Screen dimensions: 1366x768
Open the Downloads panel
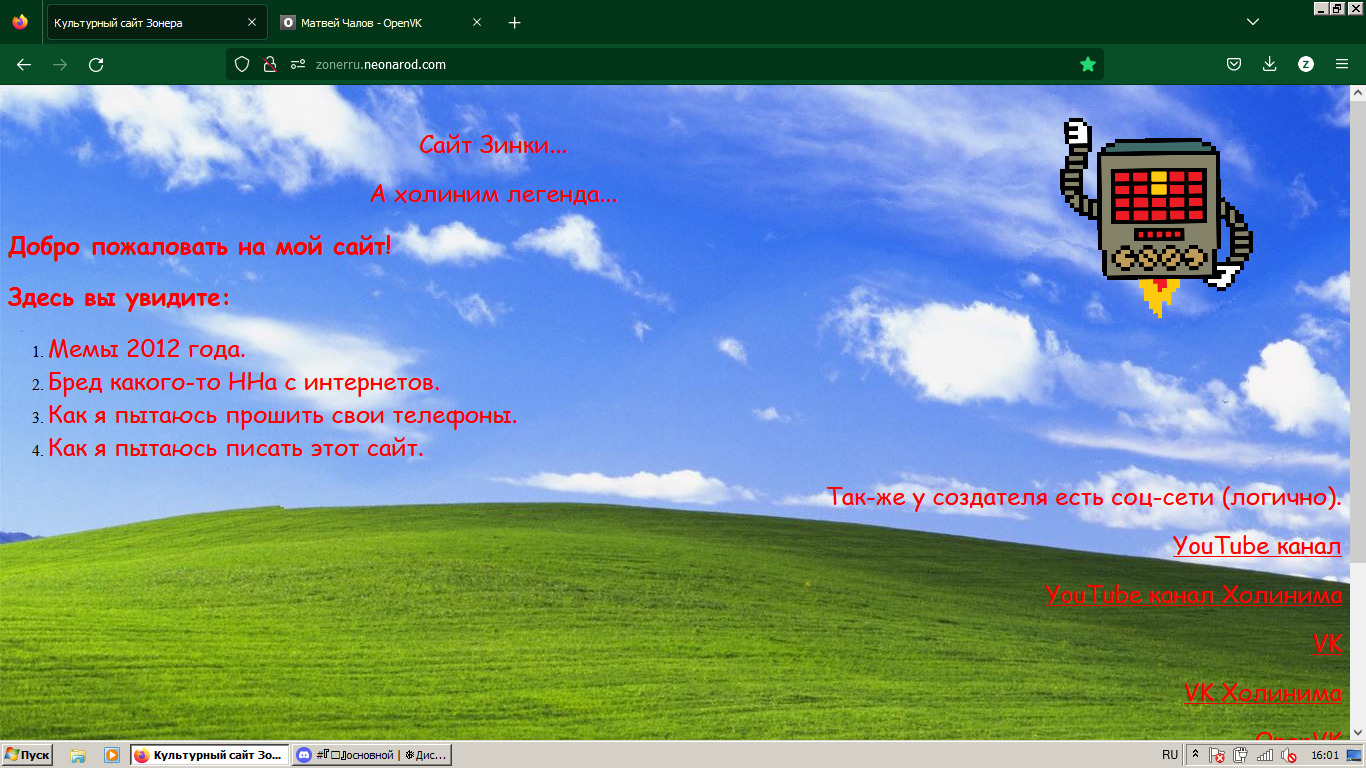[x=1270, y=64]
